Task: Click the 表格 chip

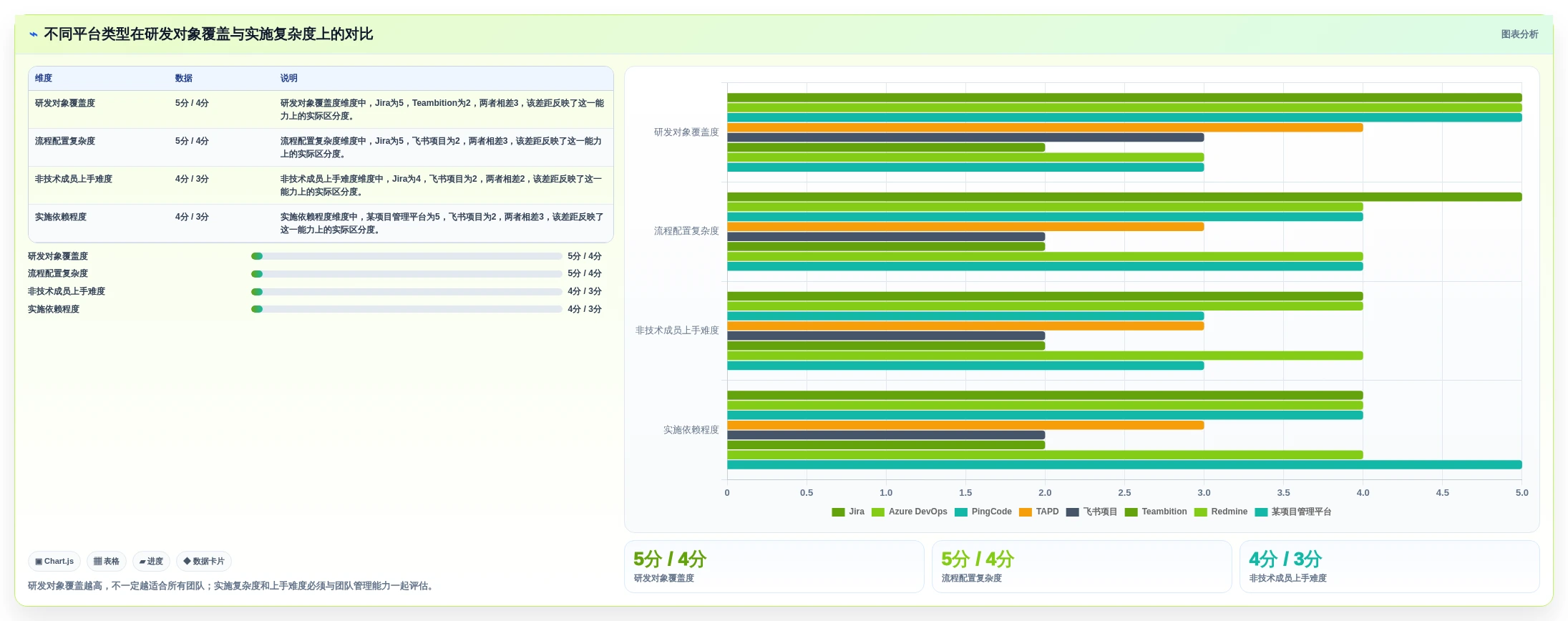Action: point(107,562)
